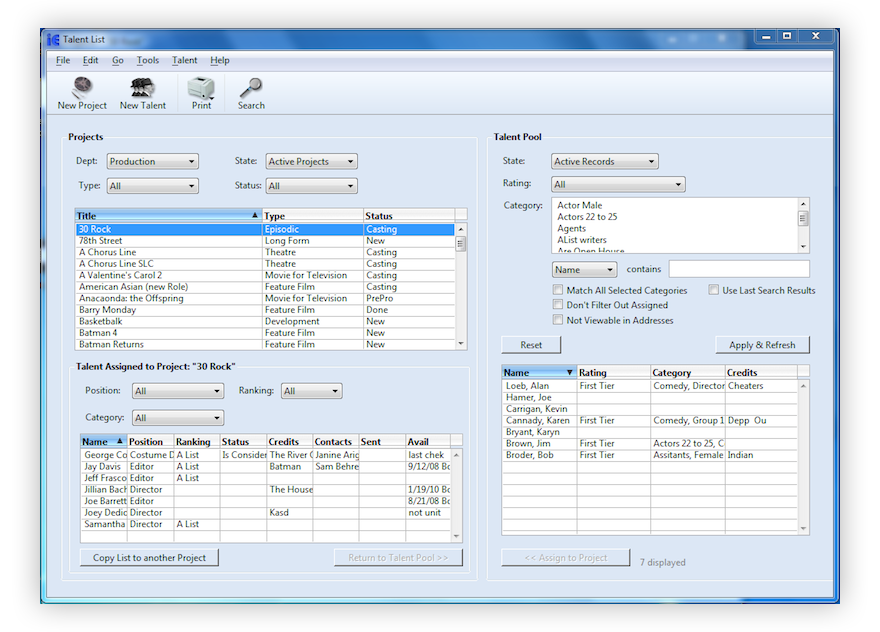This screenshot has height=632, width=880.
Task: Enable Not Viewable in Addresses checkbox
Action: point(557,319)
